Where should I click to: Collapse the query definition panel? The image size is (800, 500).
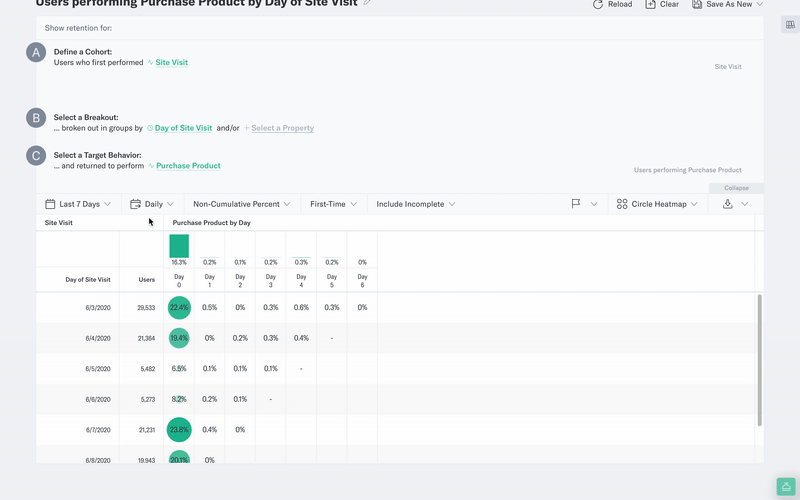tap(736, 188)
